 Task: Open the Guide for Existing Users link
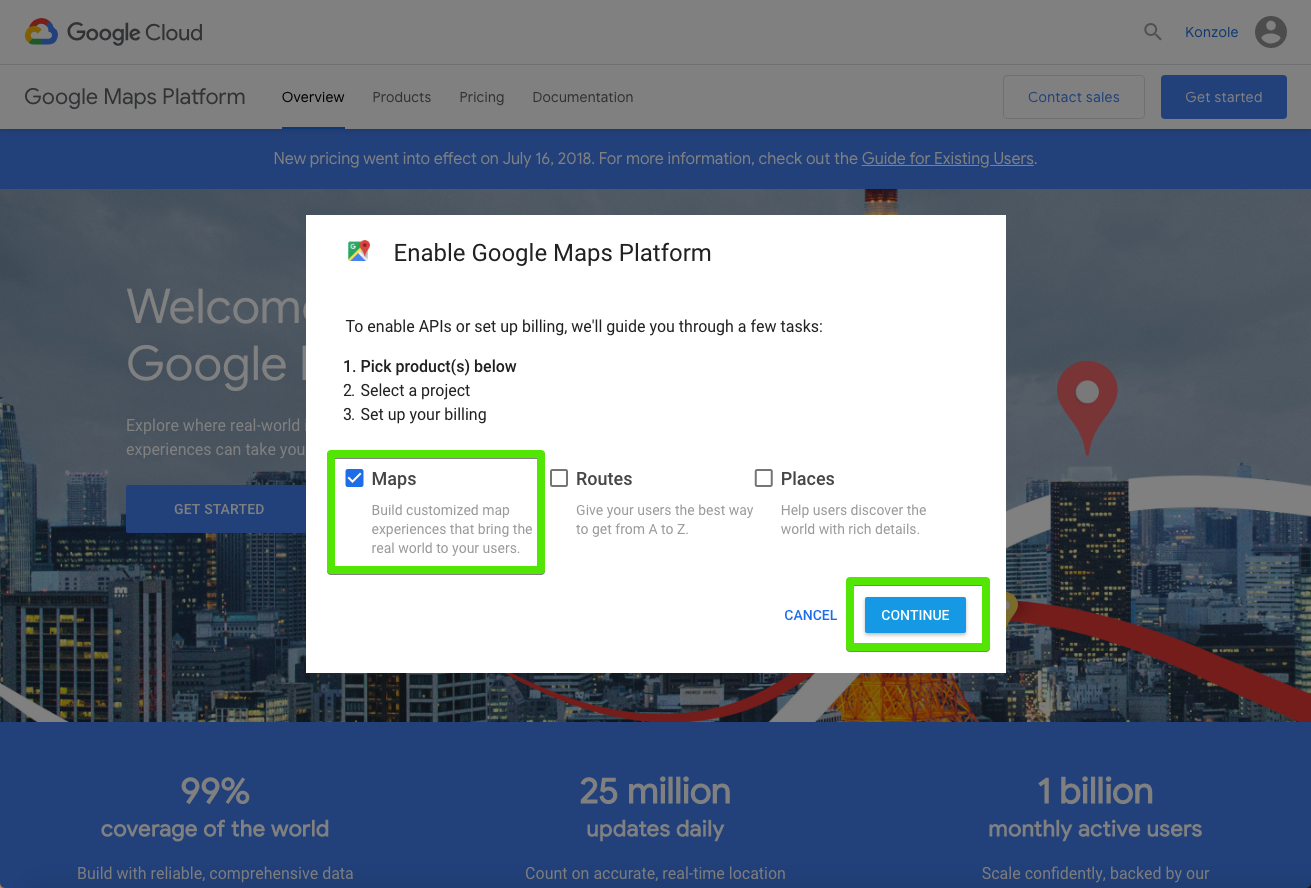point(948,158)
